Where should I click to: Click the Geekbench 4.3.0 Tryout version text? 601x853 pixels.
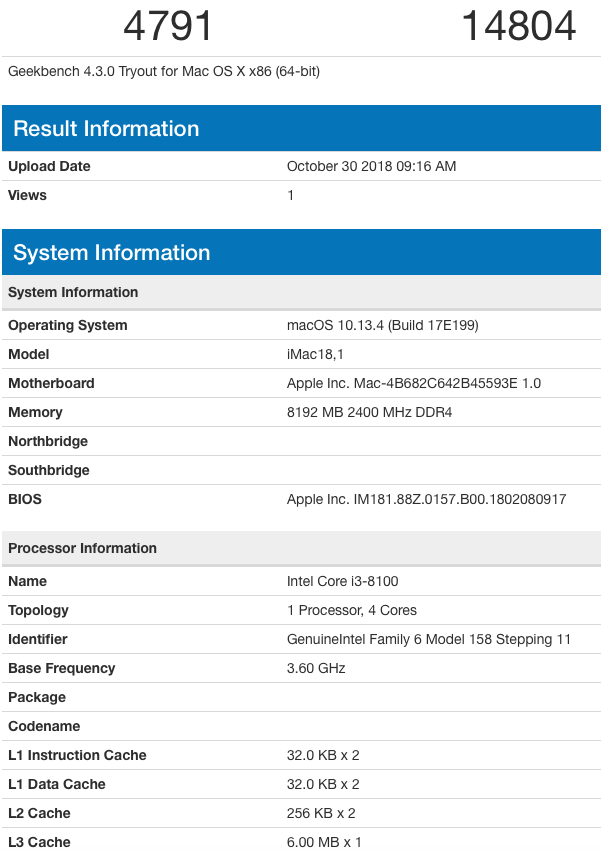coord(164,71)
